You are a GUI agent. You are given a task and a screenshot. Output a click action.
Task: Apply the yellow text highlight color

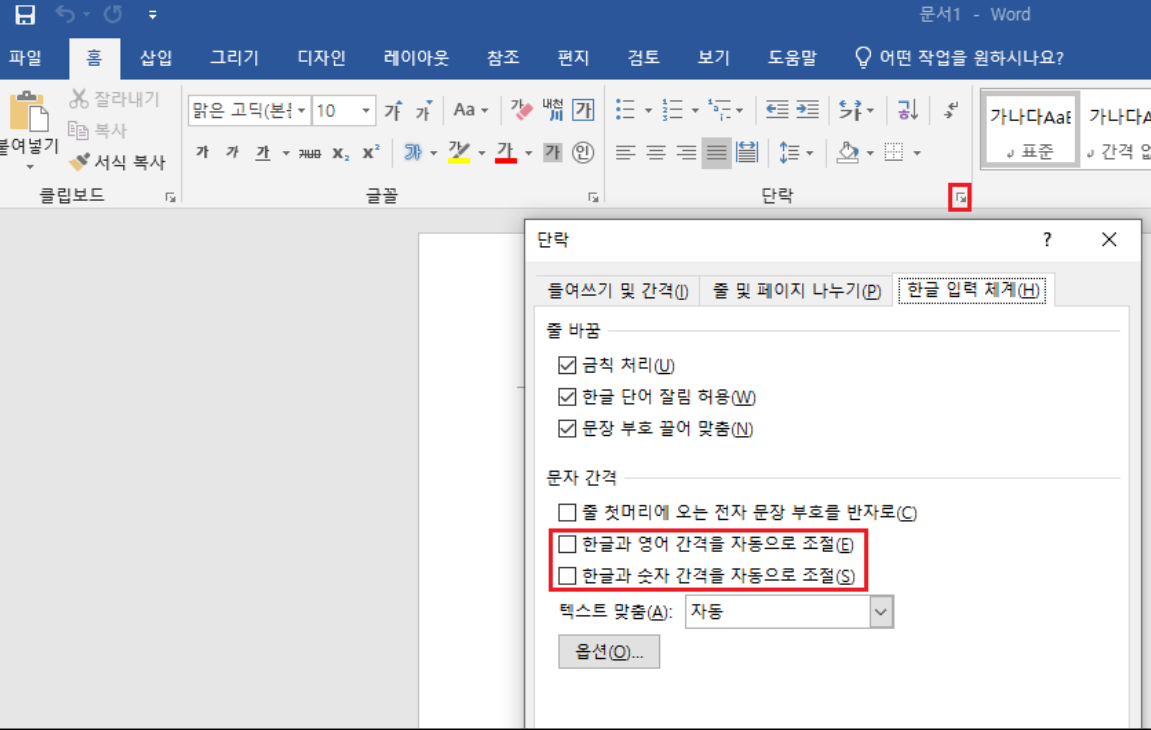459,152
